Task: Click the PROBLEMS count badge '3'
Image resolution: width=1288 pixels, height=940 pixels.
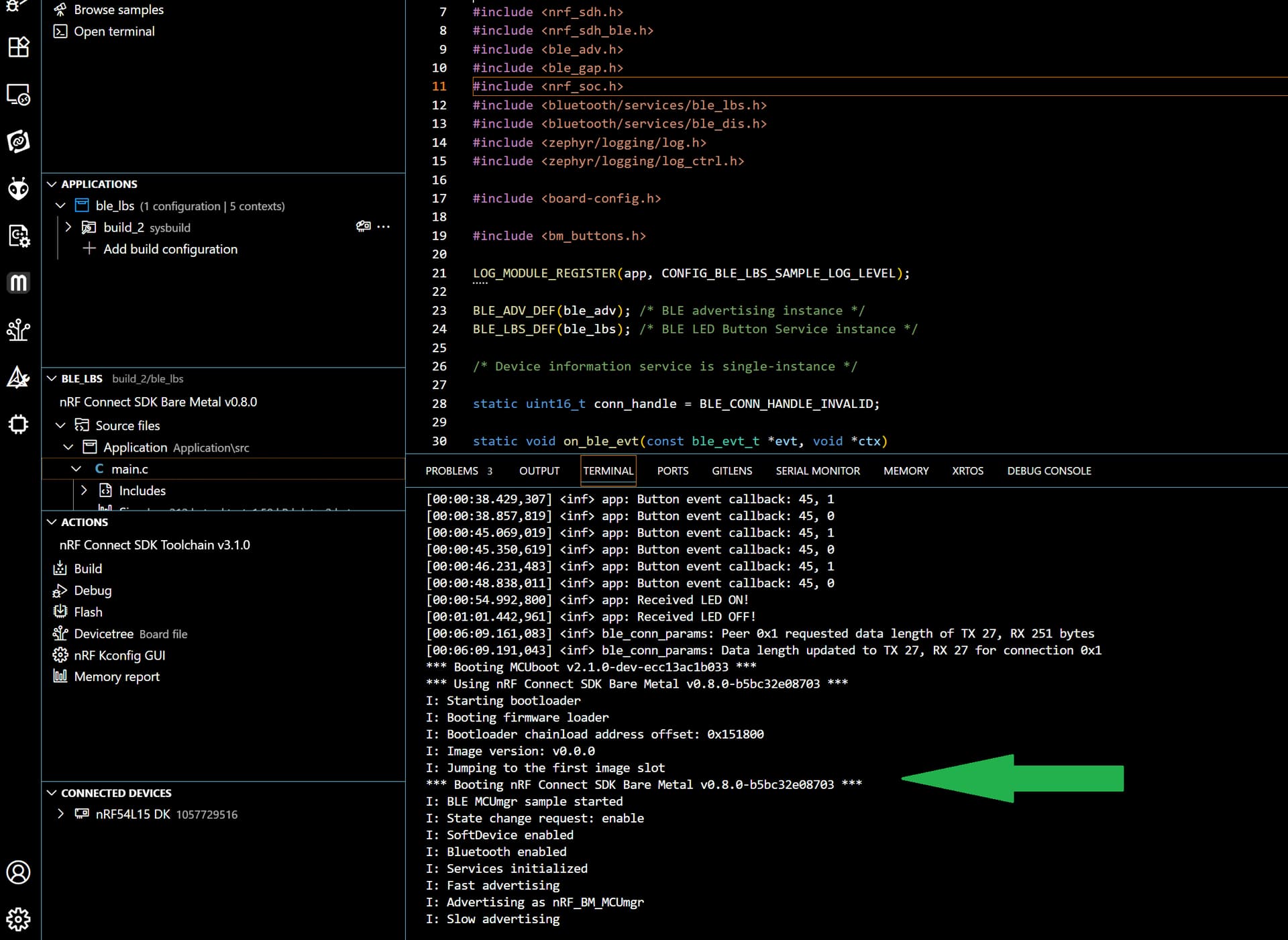Action: click(490, 471)
